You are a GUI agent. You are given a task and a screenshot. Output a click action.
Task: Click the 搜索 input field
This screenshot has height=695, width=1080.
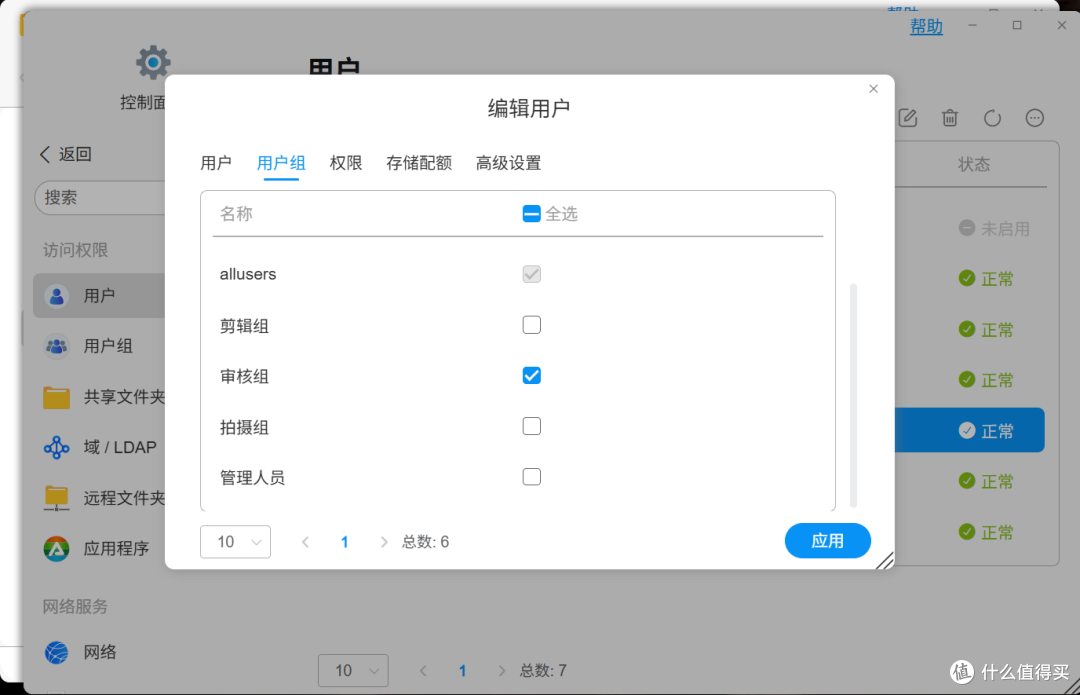coord(100,198)
